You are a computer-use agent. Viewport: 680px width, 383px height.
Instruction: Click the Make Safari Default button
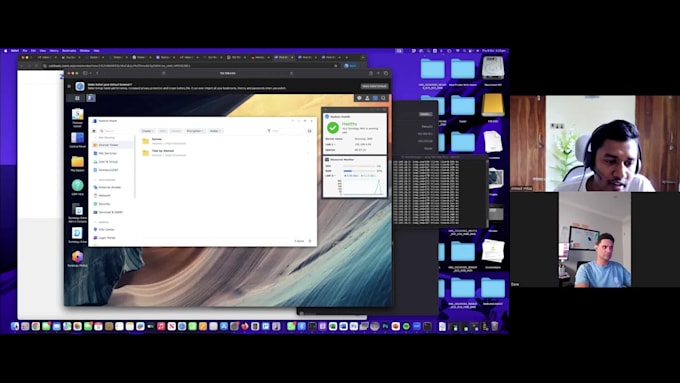point(374,86)
